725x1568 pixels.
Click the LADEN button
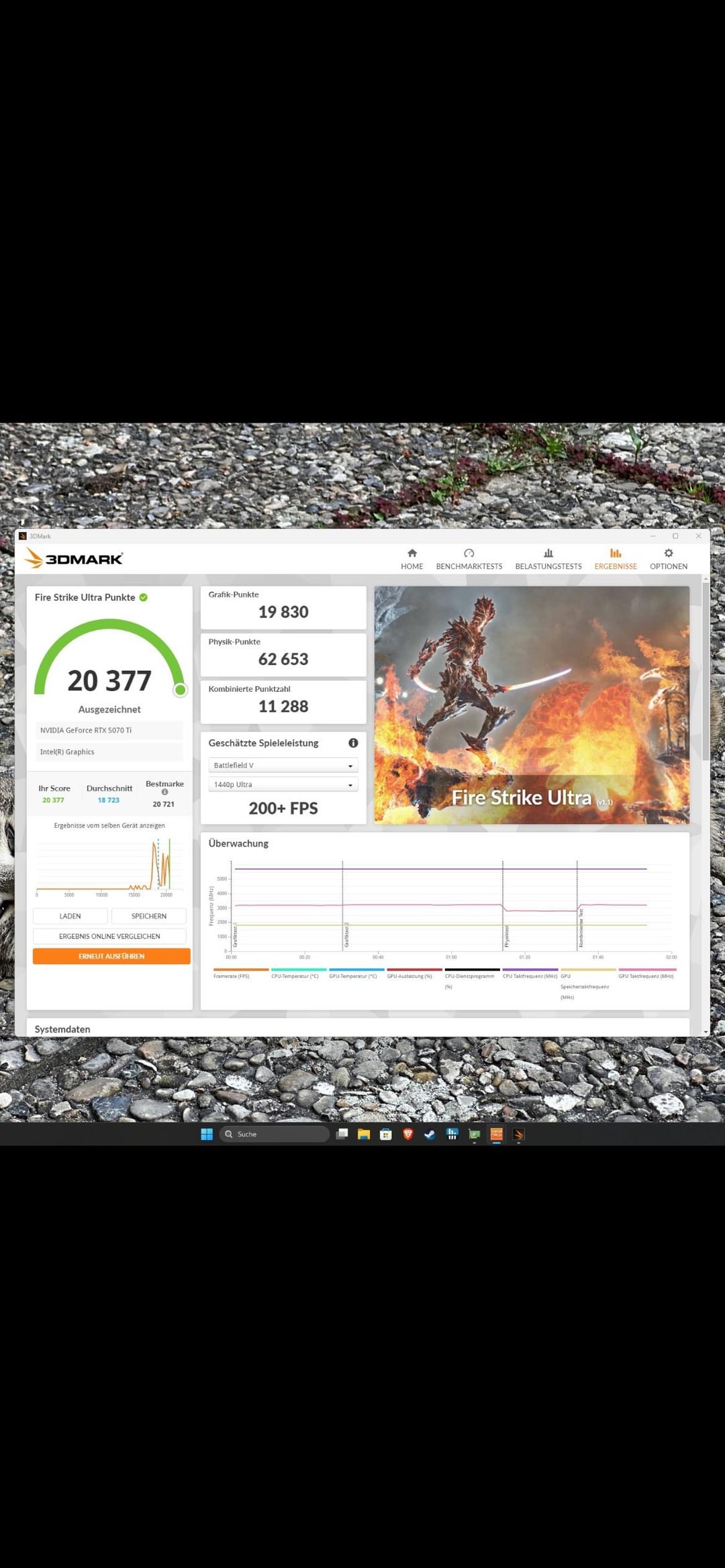(x=70, y=916)
